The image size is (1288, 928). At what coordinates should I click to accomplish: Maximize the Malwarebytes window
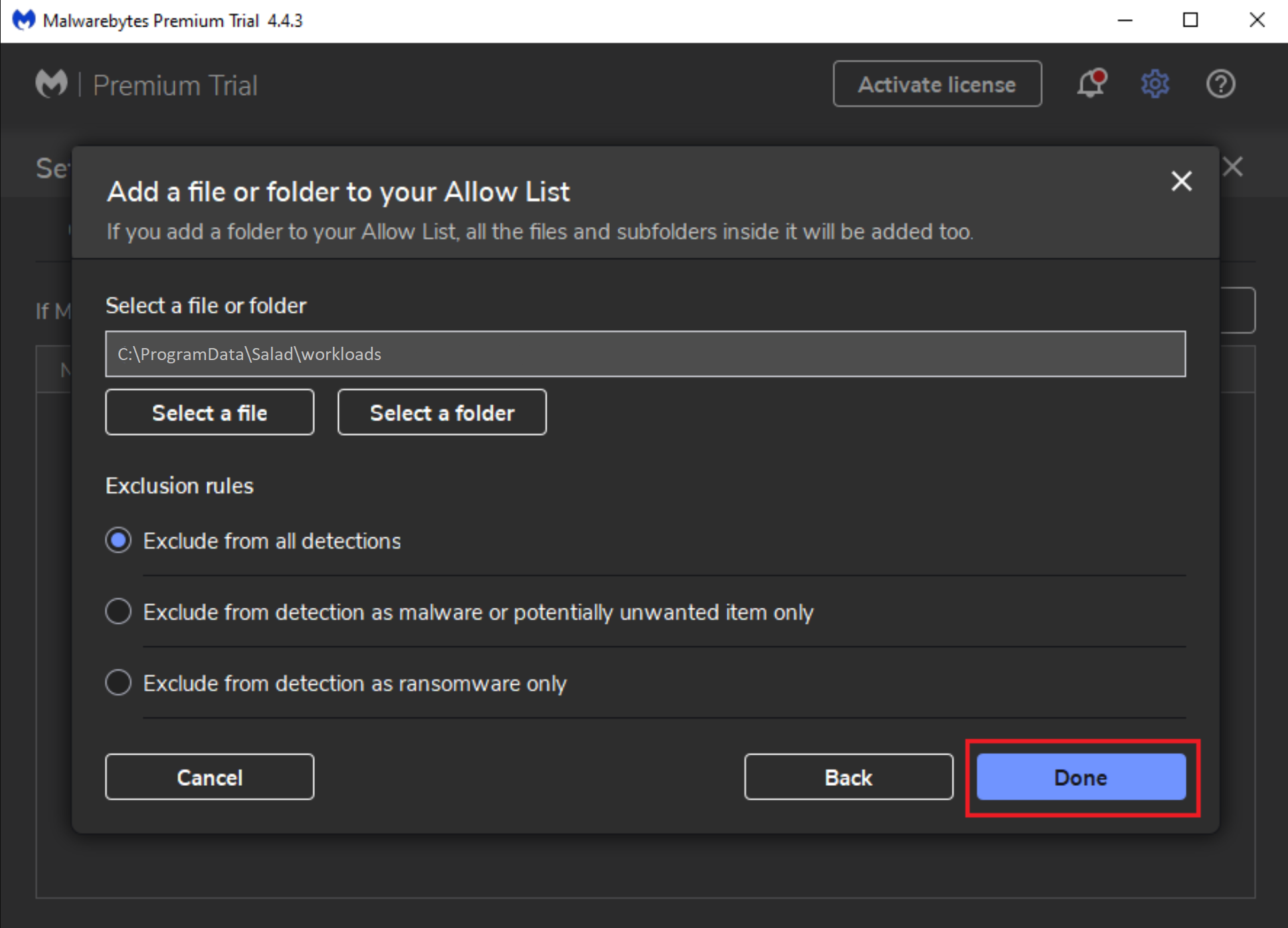[x=1190, y=21]
